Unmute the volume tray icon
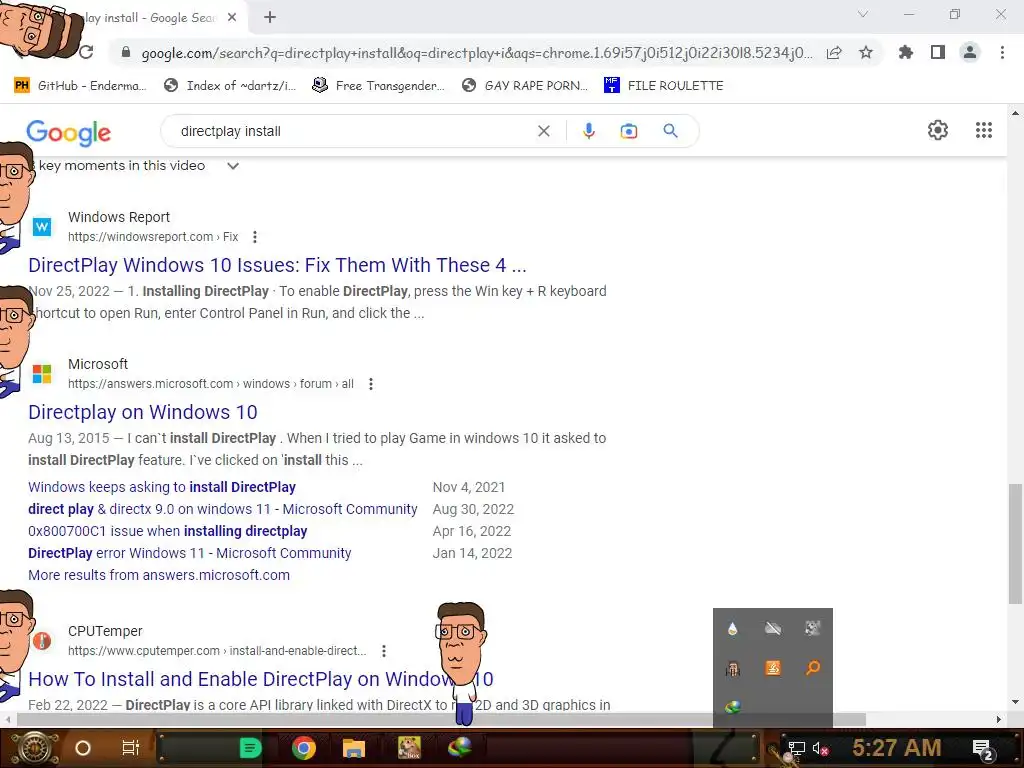 [x=821, y=748]
